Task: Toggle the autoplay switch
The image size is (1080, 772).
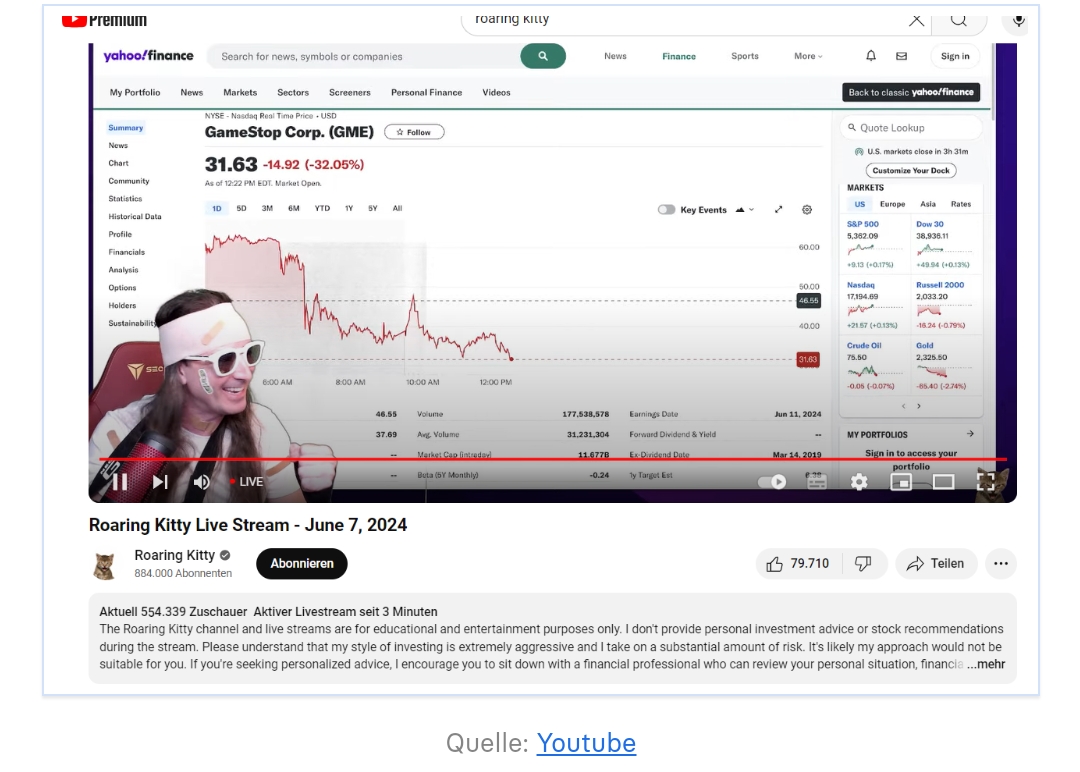Action: tap(771, 481)
